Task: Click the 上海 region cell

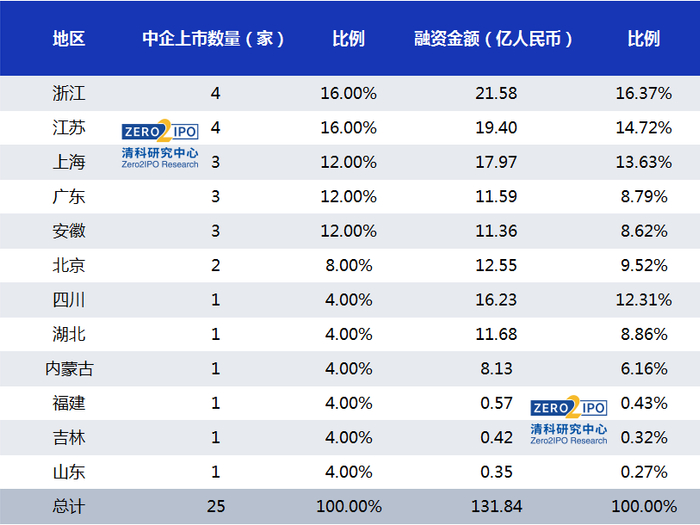Action: tap(69, 162)
